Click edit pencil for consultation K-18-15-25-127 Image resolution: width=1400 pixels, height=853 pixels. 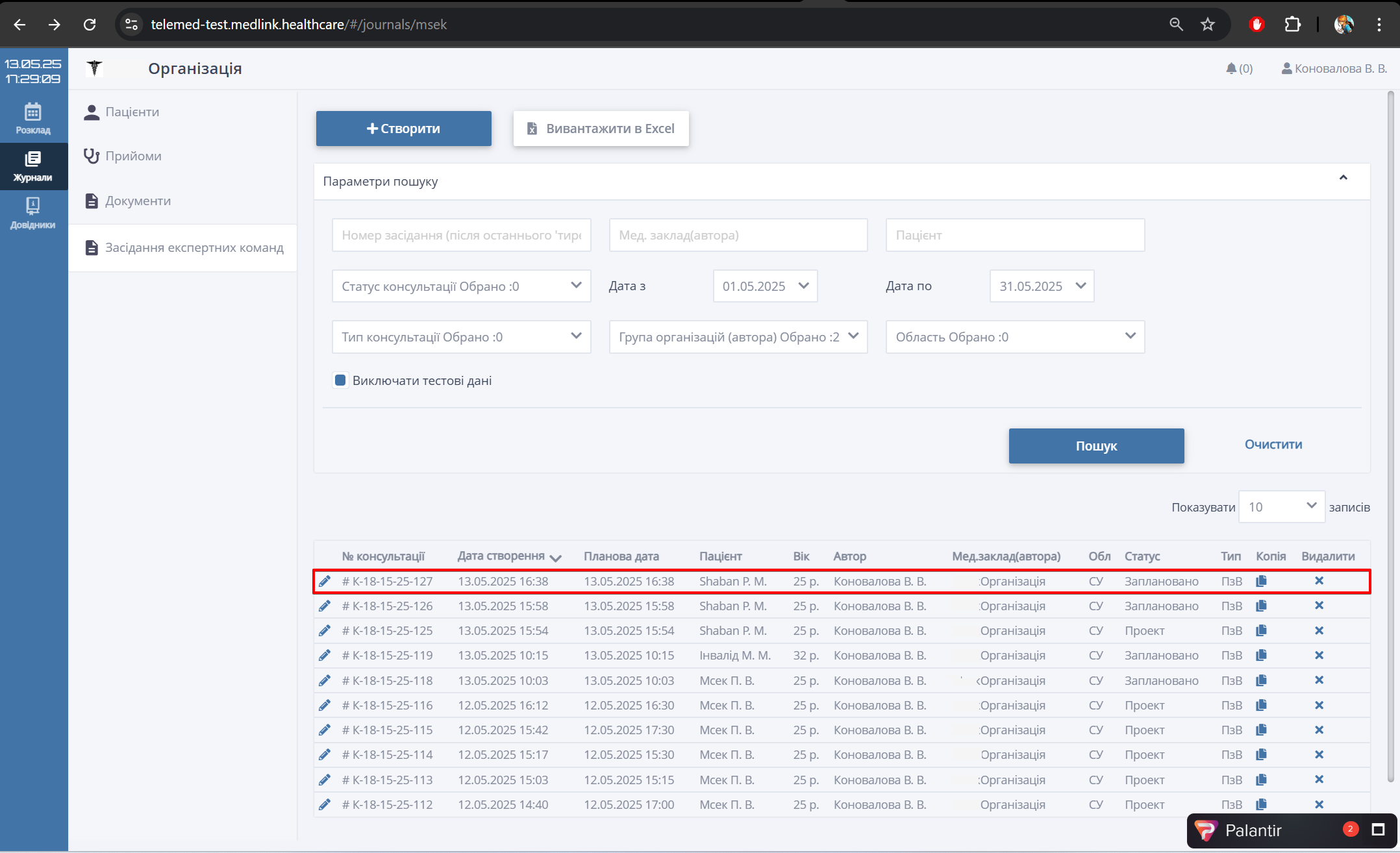(x=325, y=581)
